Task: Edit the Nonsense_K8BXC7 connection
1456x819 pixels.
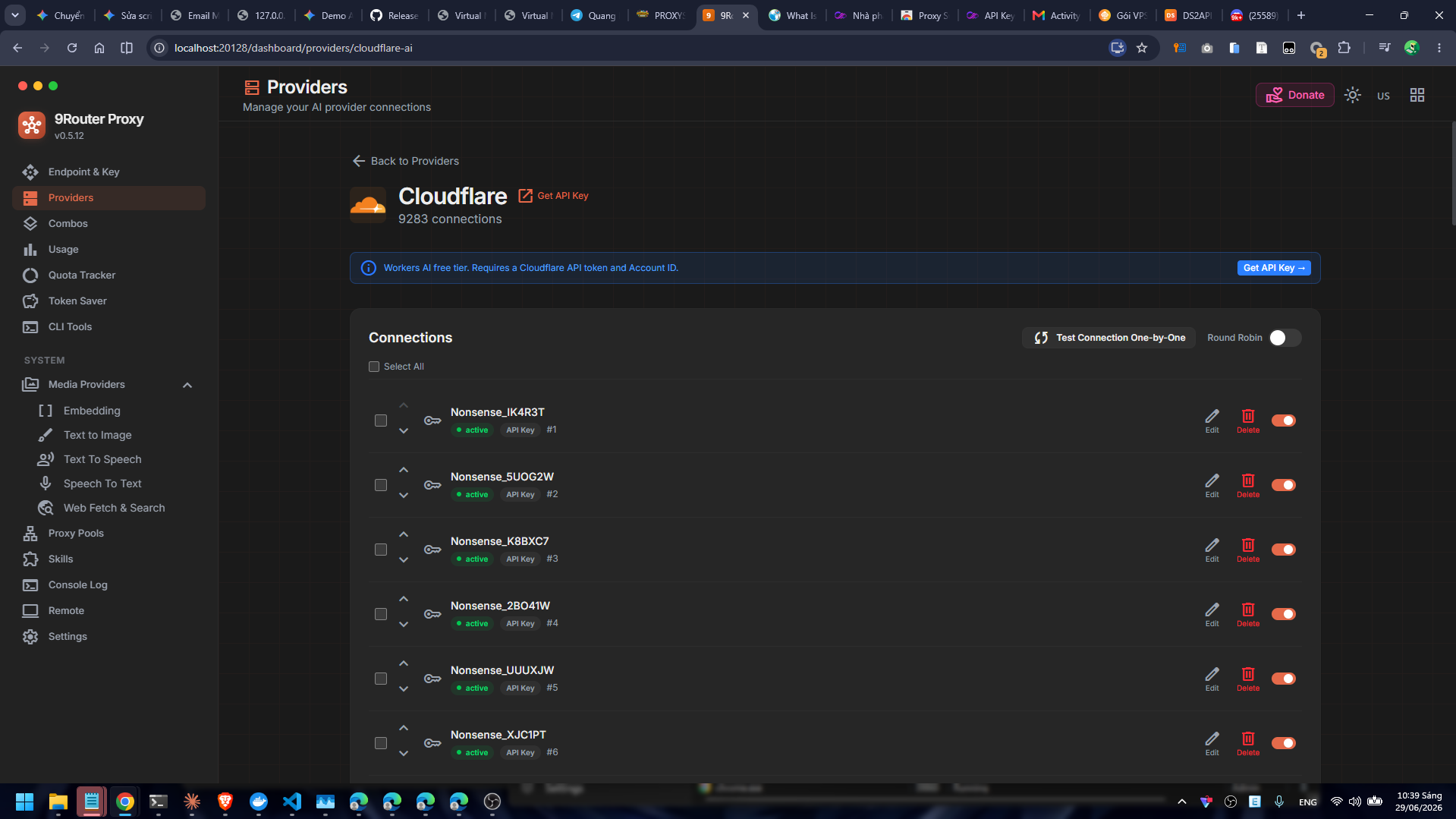Action: (1212, 550)
